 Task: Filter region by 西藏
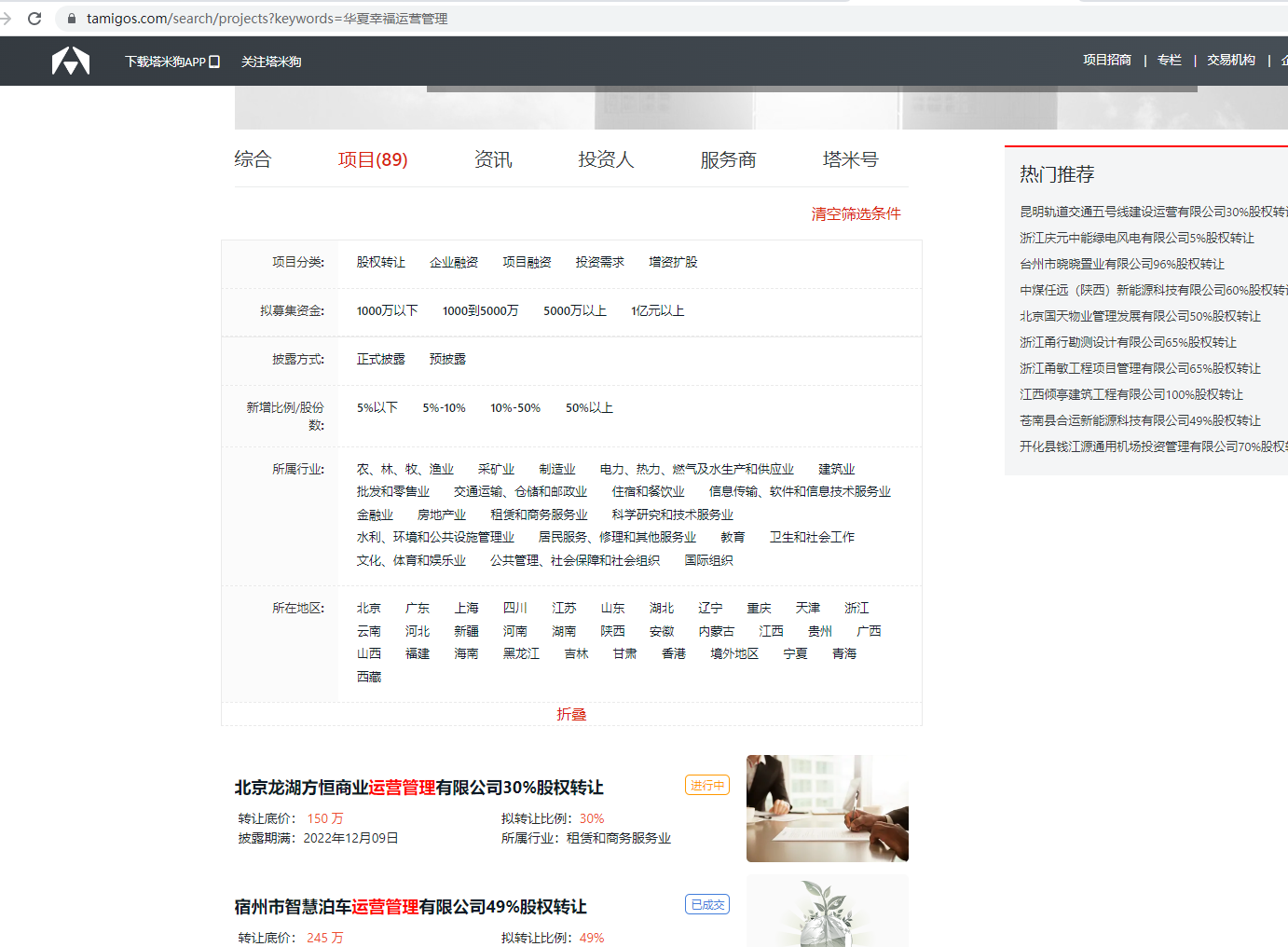[369, 677]
